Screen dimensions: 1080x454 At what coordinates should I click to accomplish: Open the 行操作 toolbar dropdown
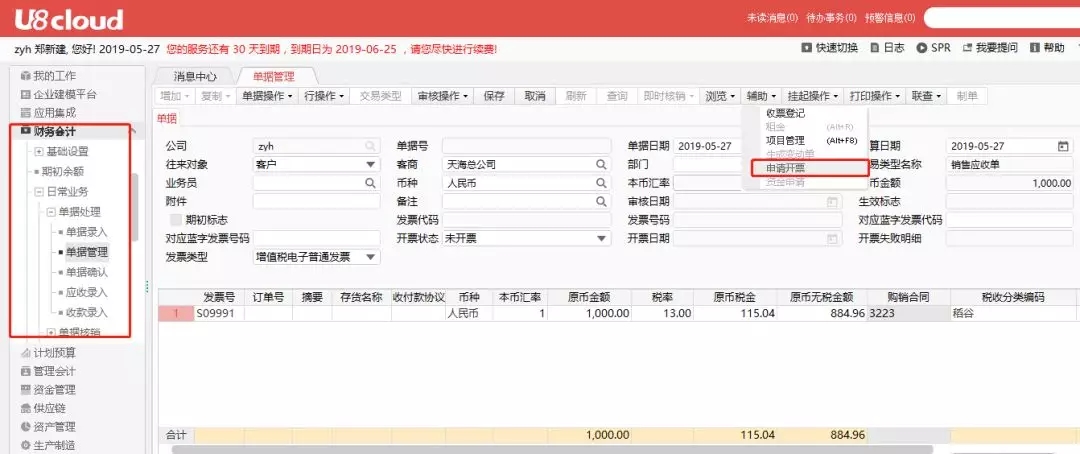(324, 96)
